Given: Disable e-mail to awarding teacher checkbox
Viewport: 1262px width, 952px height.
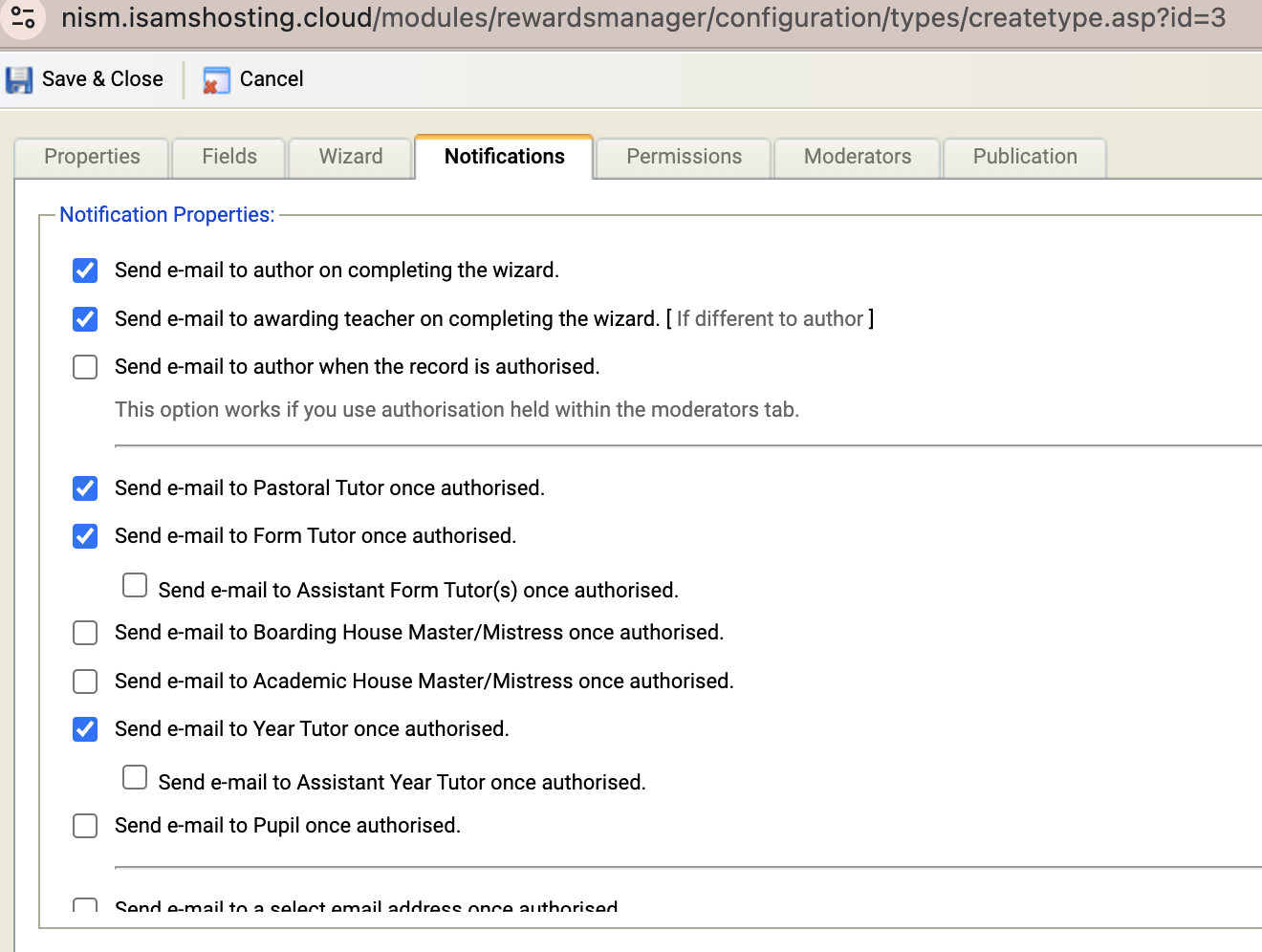Looking at the screenshot, I should 85,319.
